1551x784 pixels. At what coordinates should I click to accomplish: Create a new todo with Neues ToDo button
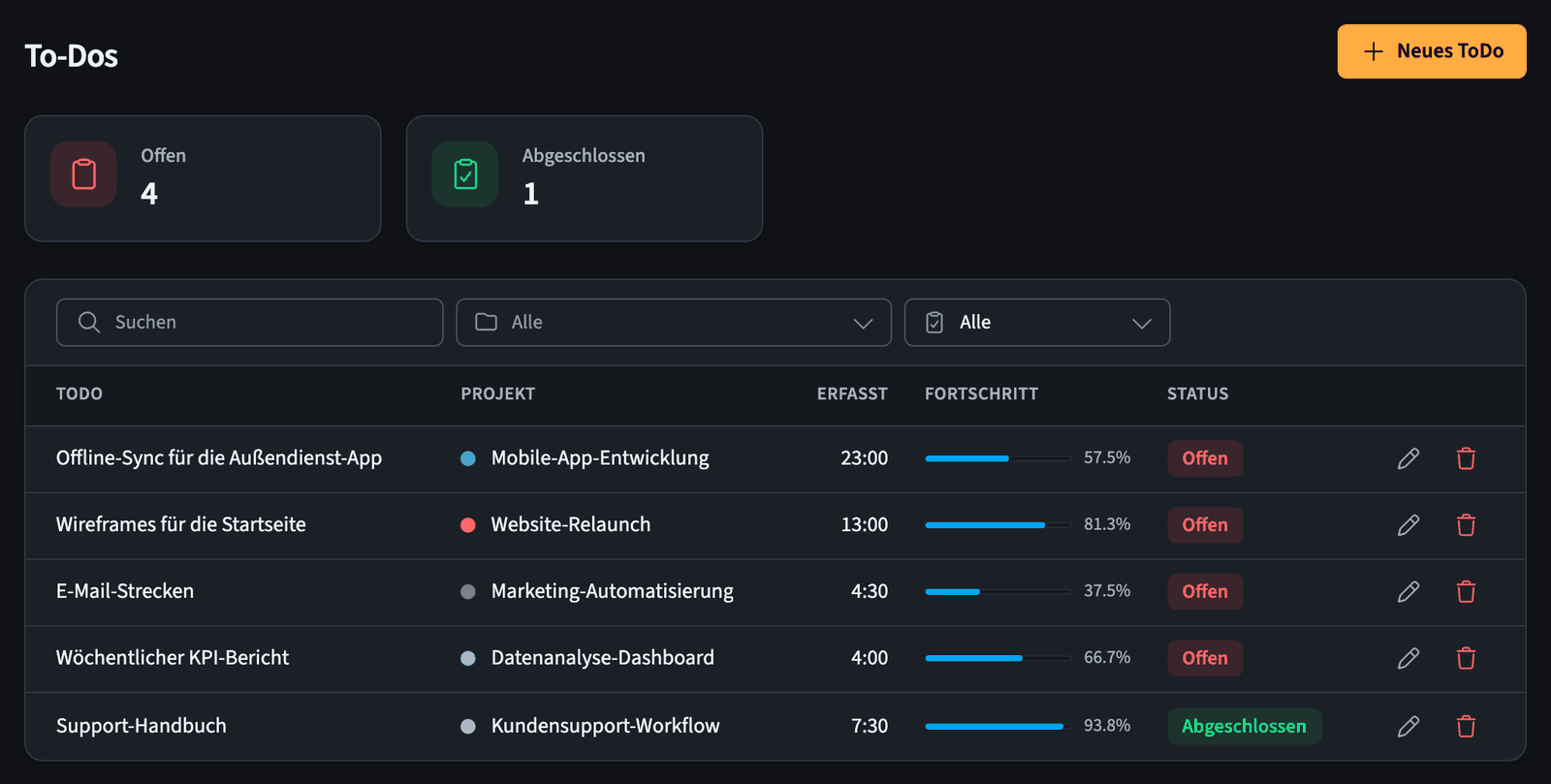(1432, 51)
